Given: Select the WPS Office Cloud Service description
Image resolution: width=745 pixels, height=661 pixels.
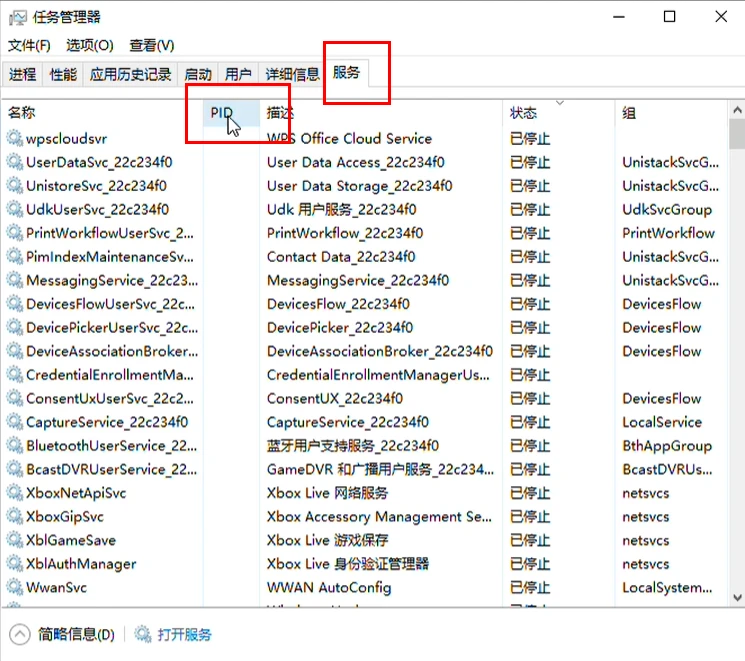Looking at the screenshot, I should pyautogui.click(x=349, y=138).
